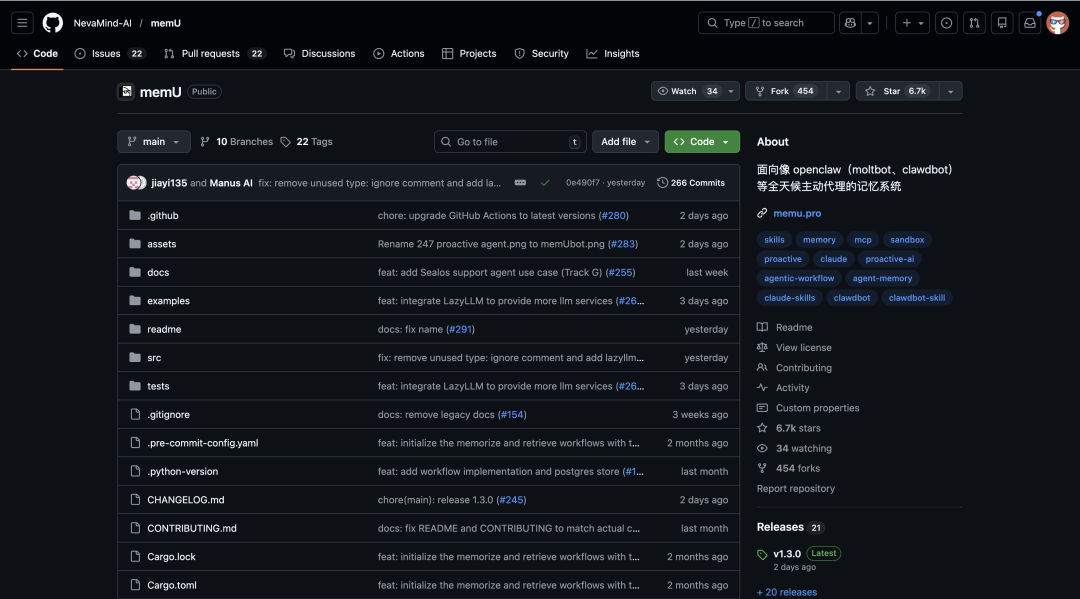Open GitHub home via the logo icon
Screen dimensions: 1080x599
[52, 22]
